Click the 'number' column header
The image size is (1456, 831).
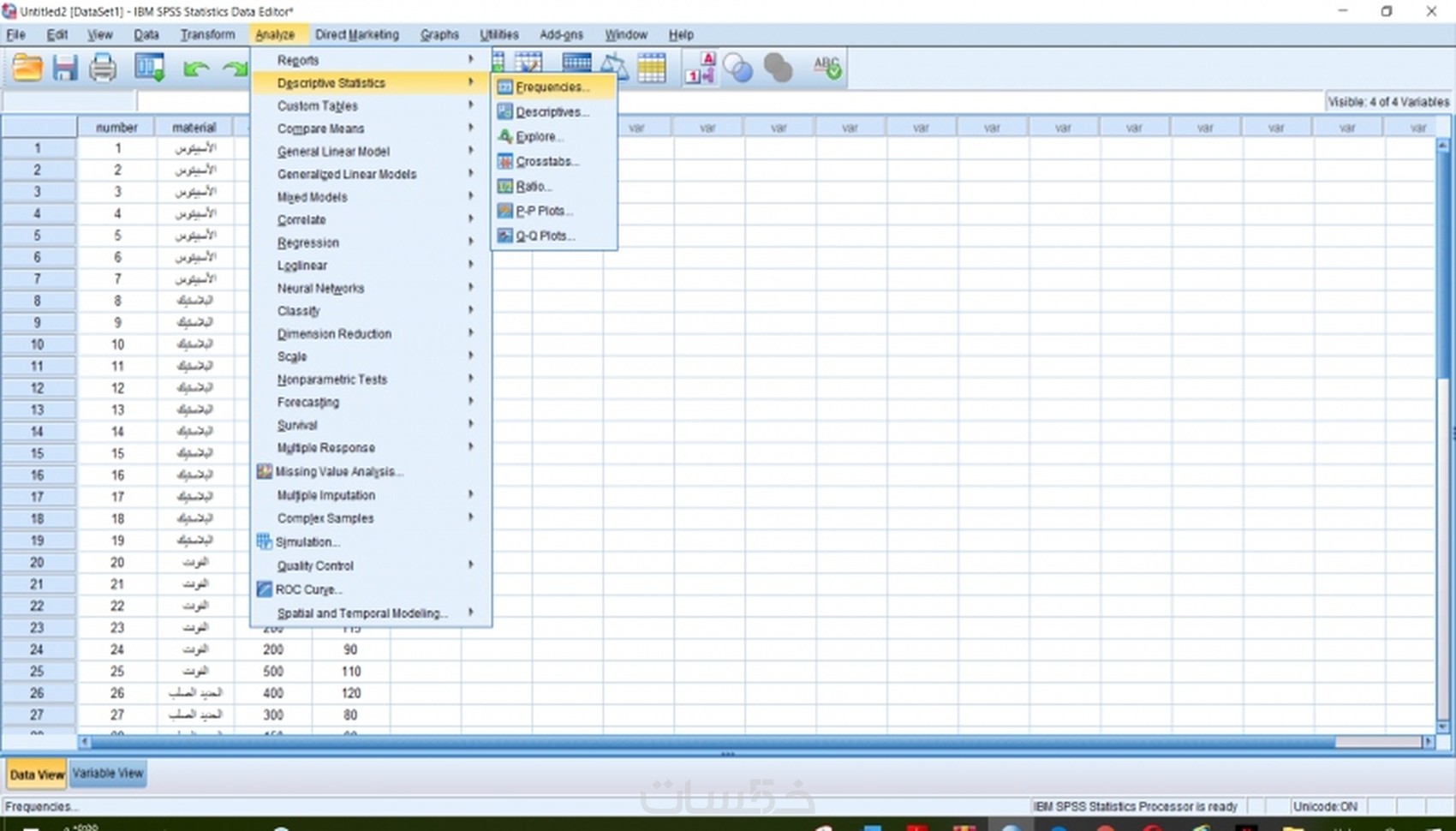click(x=116, y=128)
